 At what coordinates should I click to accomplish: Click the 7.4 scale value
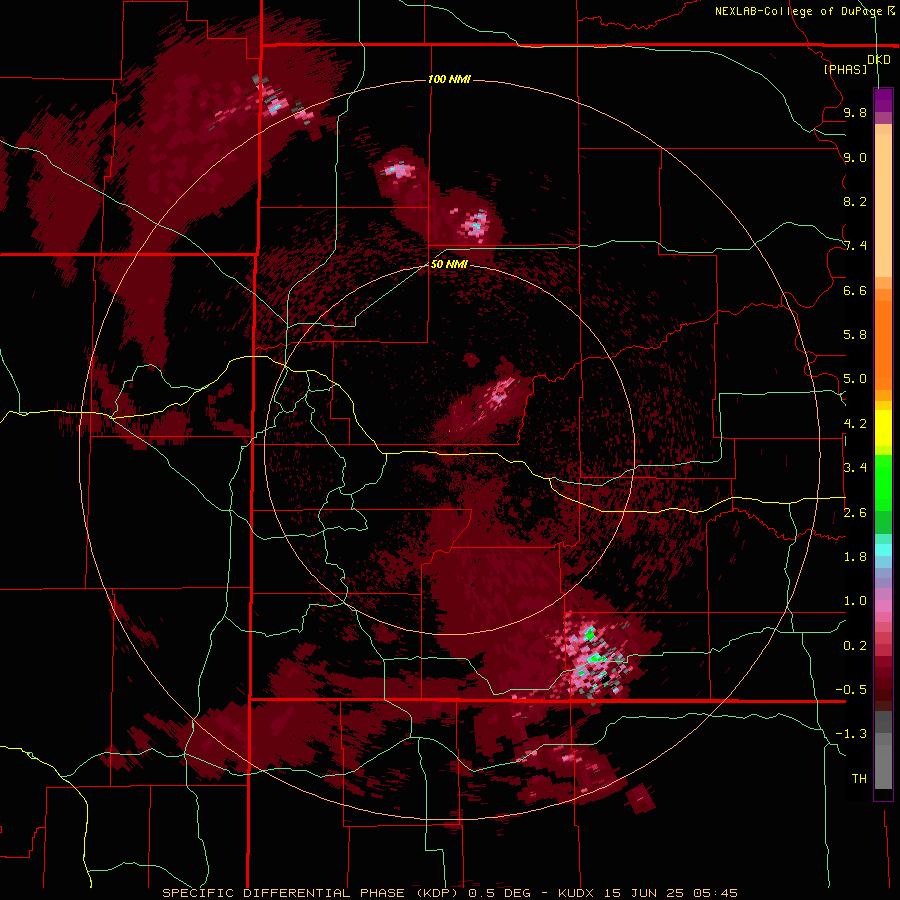pyautogui.click(x=855, y=246)
